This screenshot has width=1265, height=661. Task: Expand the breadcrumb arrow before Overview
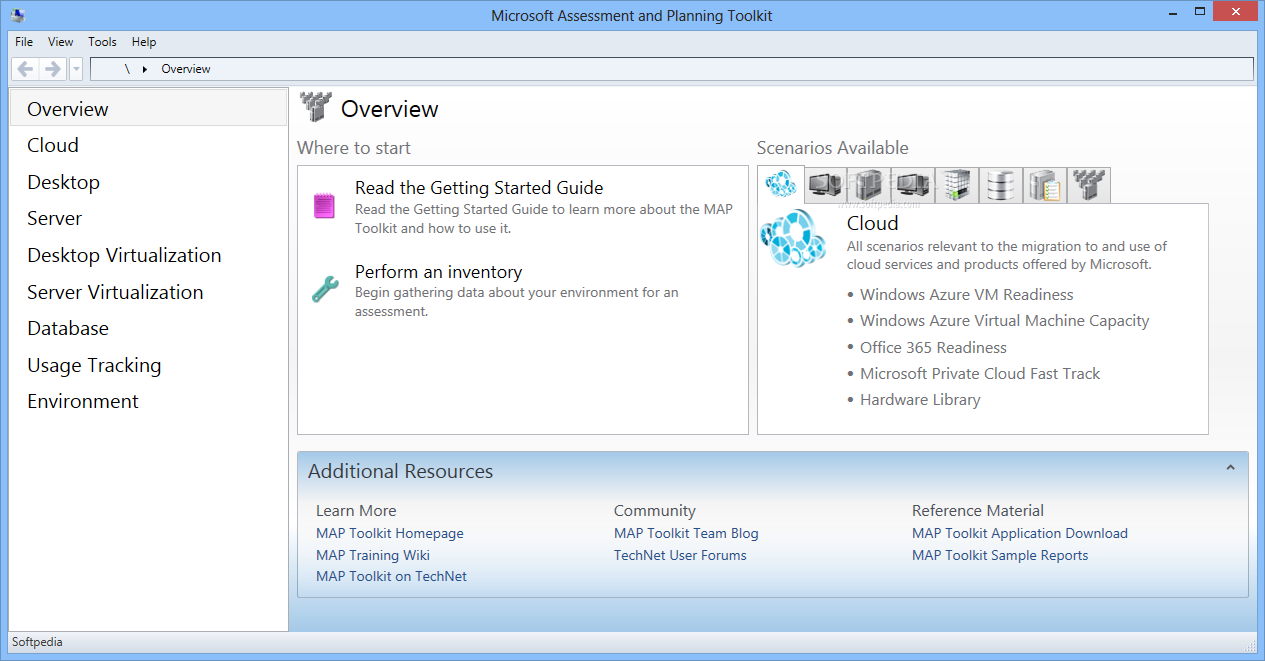pos(145,69)
